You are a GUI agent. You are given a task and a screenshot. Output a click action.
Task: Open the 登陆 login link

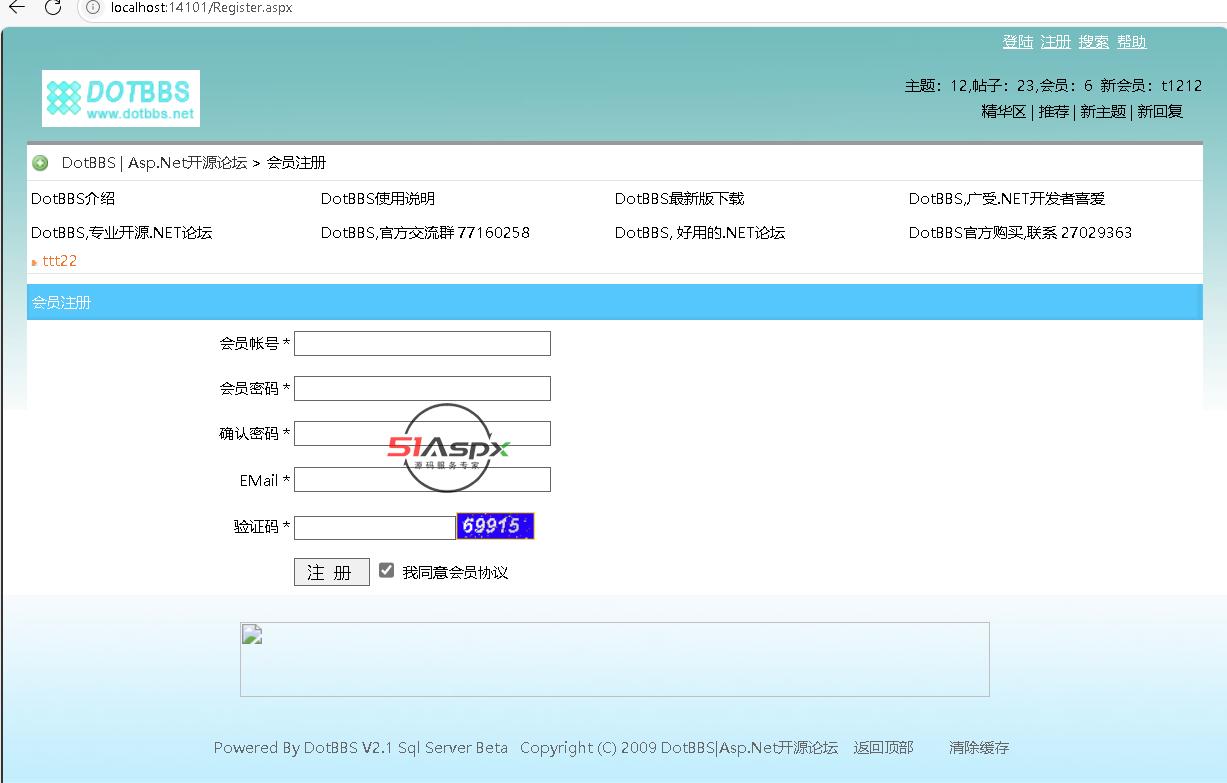tap(1018, 42)
